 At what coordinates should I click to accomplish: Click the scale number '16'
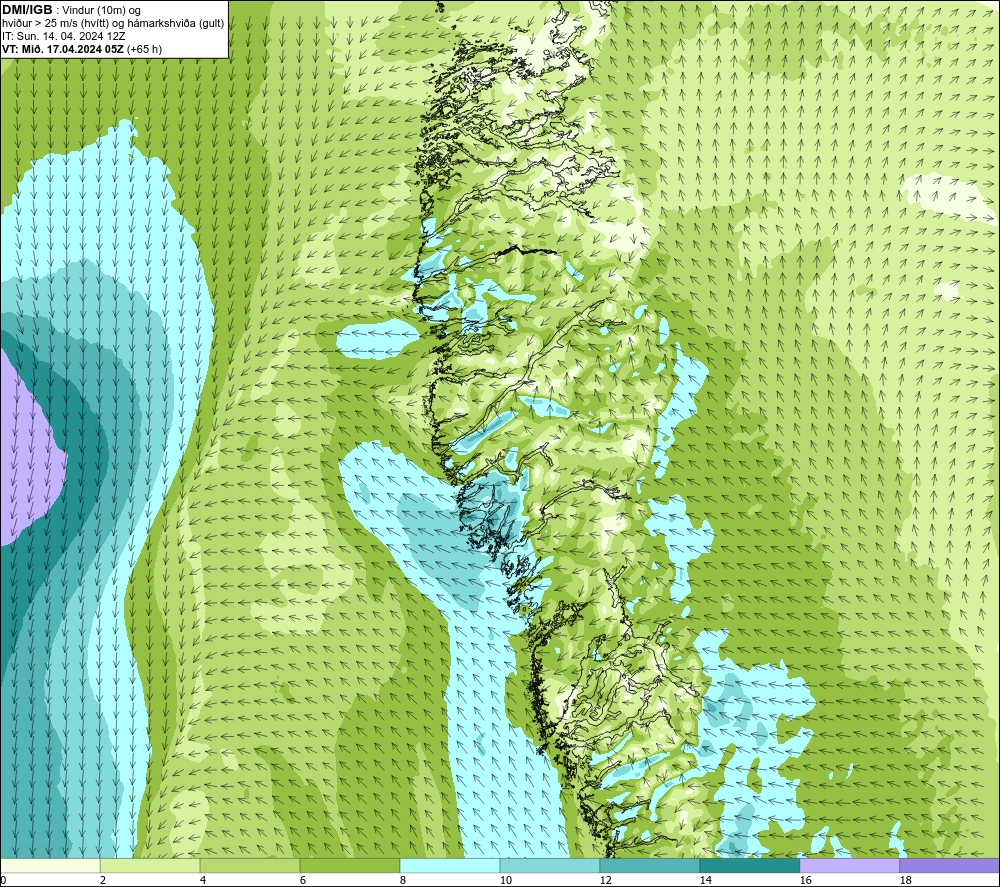click(x=805, y=880)
